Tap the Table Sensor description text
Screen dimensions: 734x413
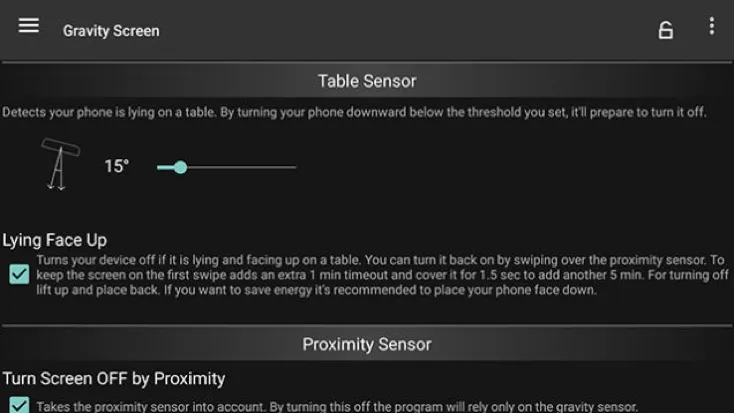[354, 112]
